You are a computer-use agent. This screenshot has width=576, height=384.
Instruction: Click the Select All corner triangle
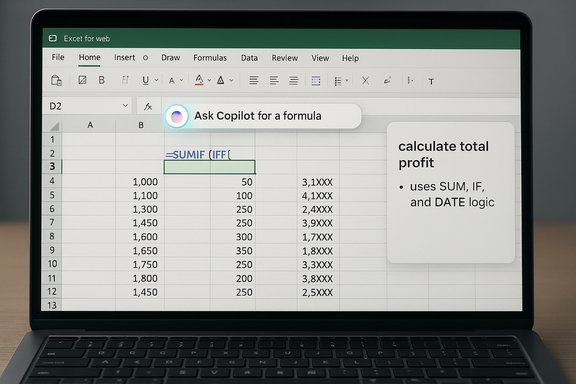pyautogui.click(x=54, y=126)
